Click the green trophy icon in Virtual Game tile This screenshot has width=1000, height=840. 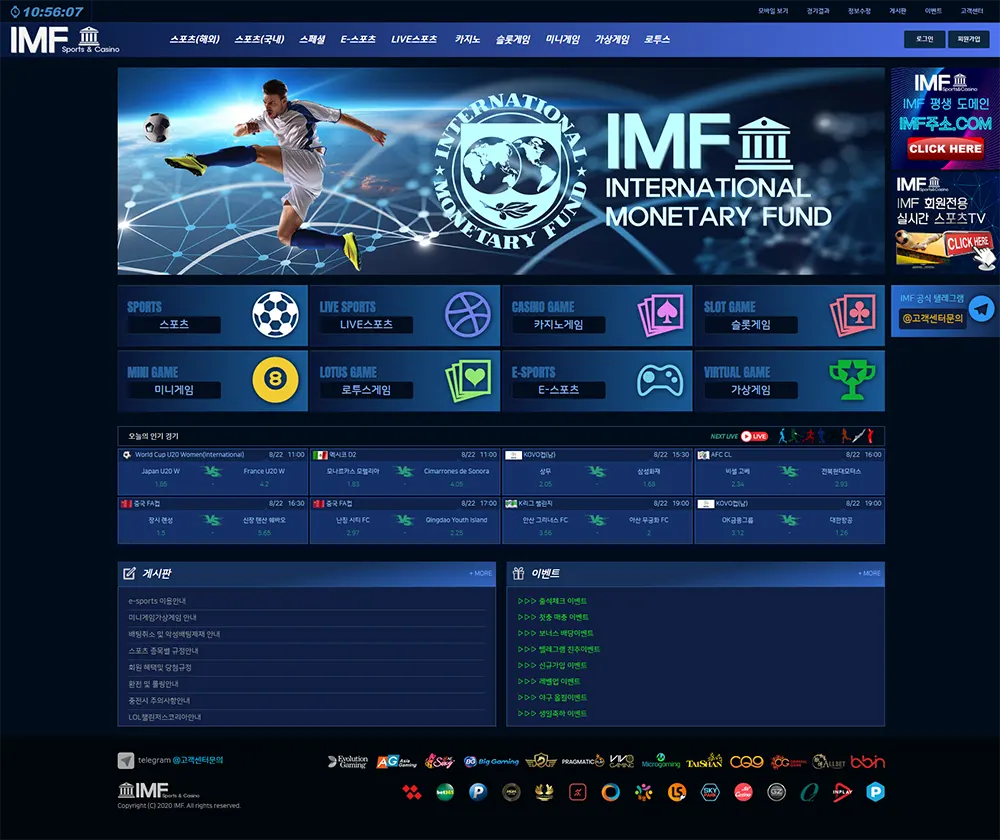(852, 379)
